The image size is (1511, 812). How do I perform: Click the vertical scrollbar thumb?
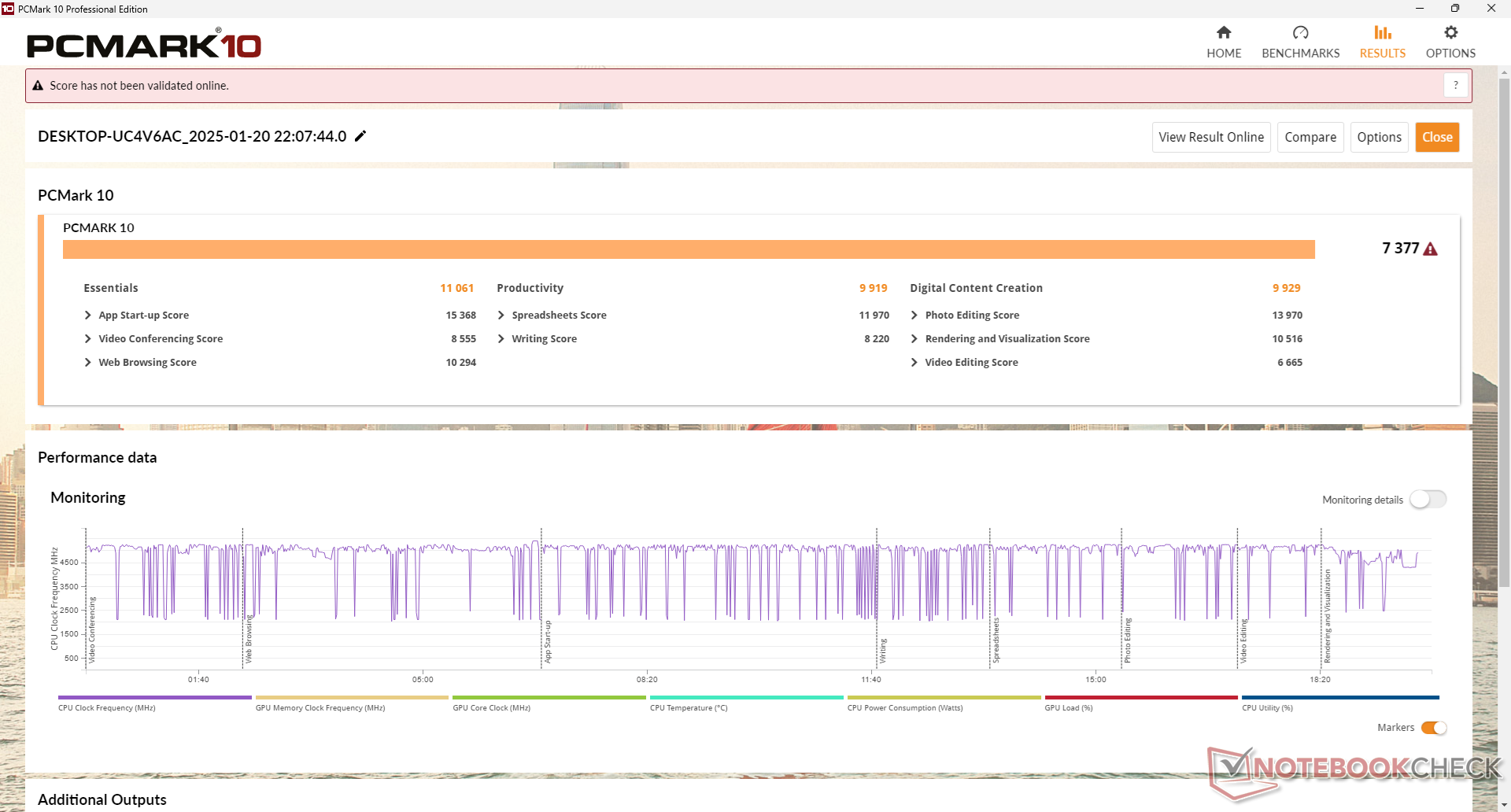coord(1504,332)
